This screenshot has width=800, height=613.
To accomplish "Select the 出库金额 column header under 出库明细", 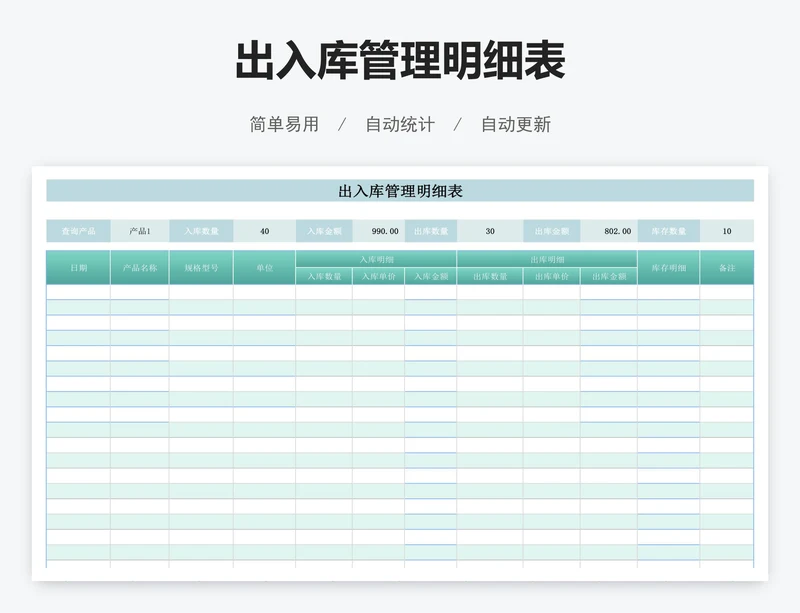I will coord(609,276).
